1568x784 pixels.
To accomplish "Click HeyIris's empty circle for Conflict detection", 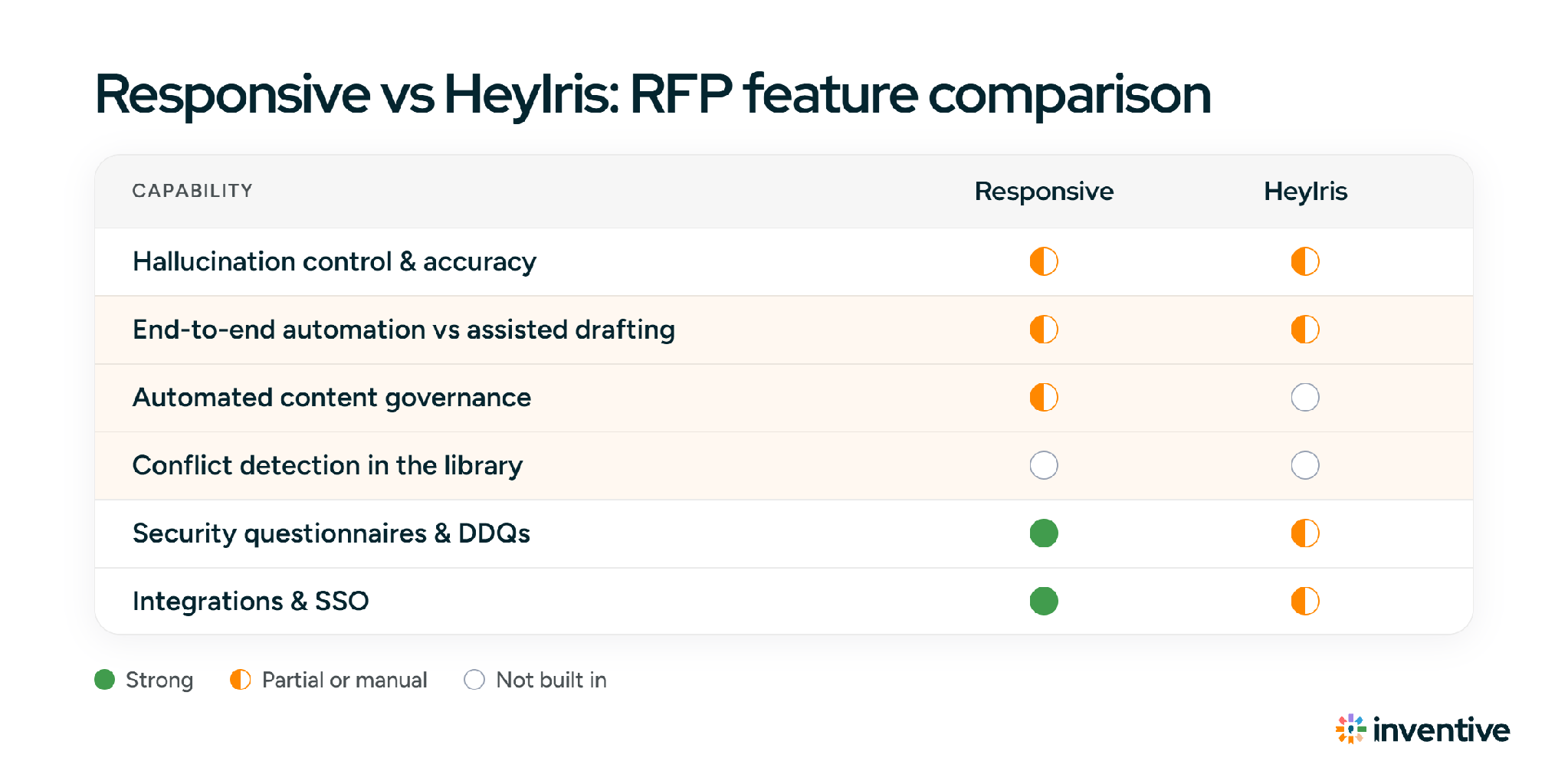I will (x=1304, y=465).
